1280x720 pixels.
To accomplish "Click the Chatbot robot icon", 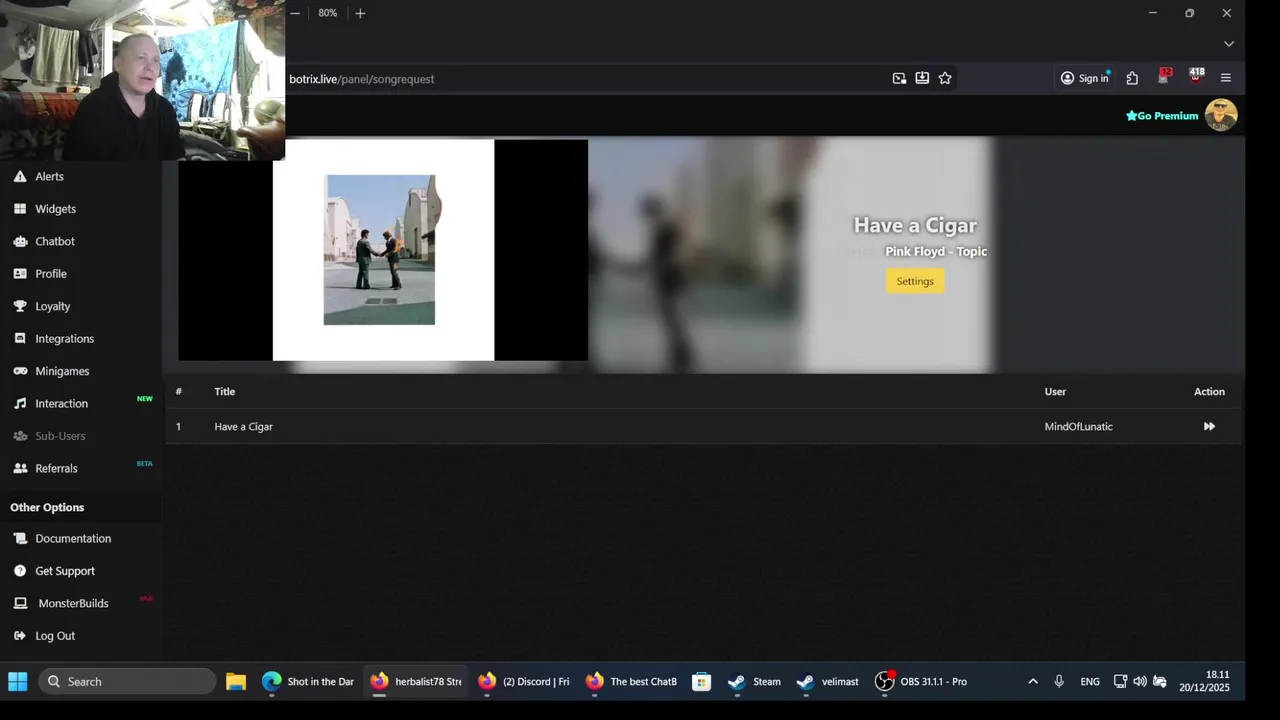I will point(20,241).
